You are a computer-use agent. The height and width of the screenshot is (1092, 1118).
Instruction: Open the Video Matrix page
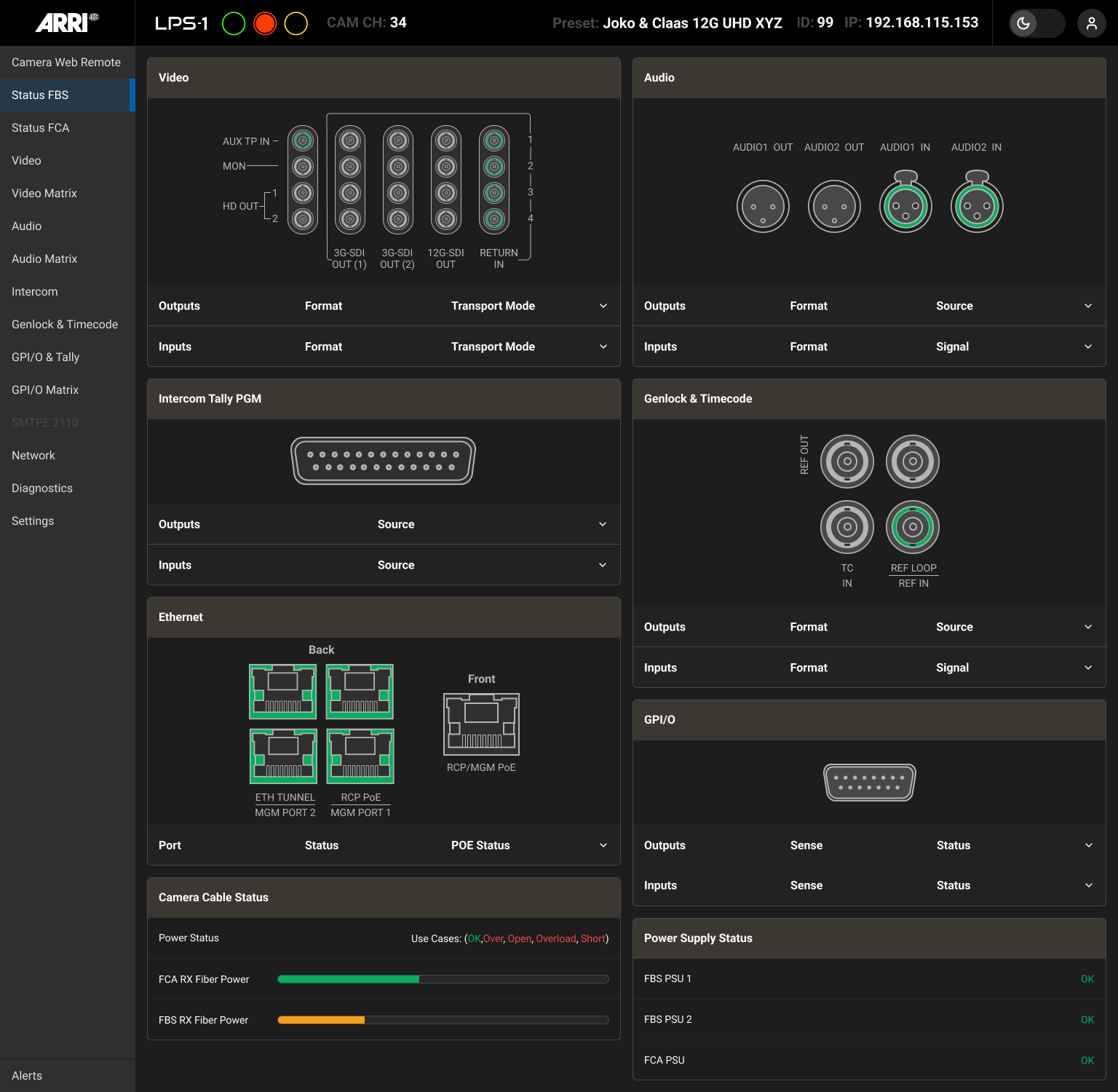(x=44, y=193)
